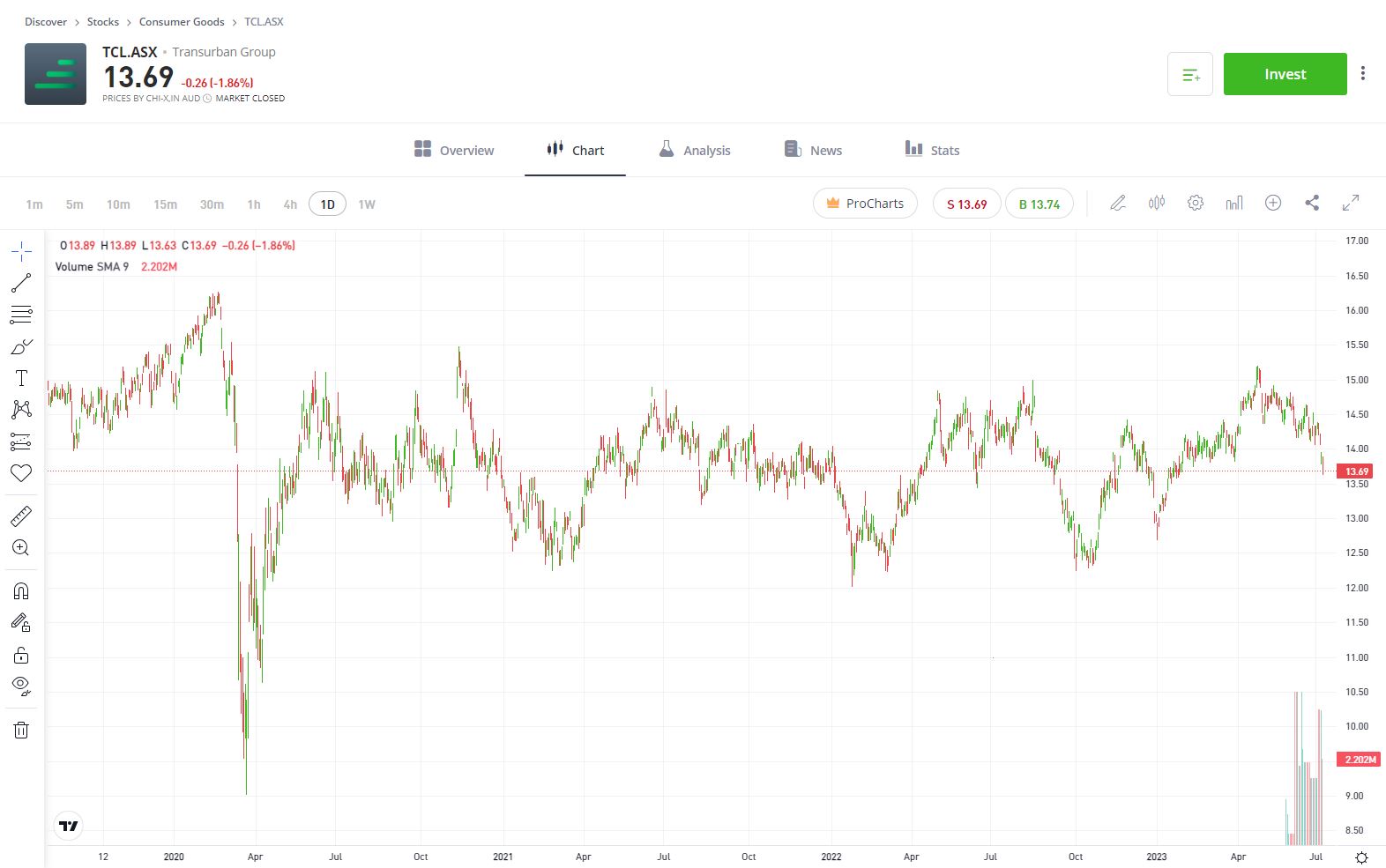Image resolution: width=1386 pixels, height=868 pixels.
Task: Toggle stay in drawing mode
Action: [x=21, y=623]
